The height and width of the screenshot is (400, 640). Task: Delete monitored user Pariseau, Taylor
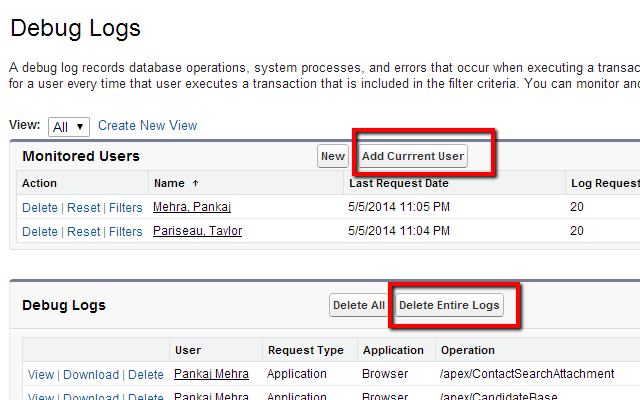40,231
